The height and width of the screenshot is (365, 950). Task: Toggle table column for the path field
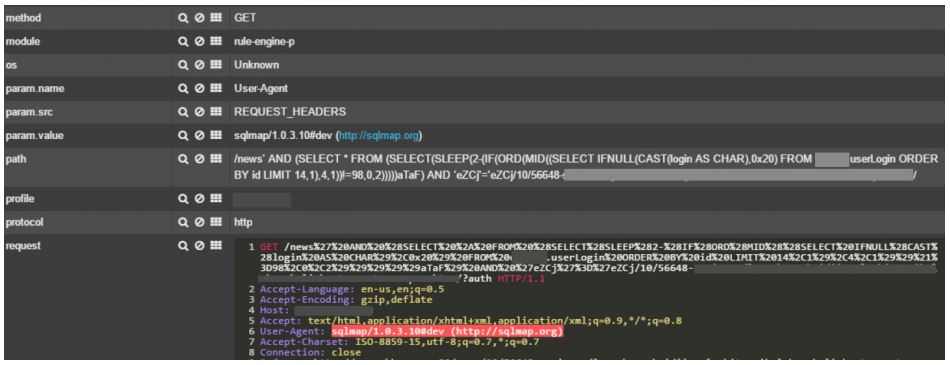point(216,159)
